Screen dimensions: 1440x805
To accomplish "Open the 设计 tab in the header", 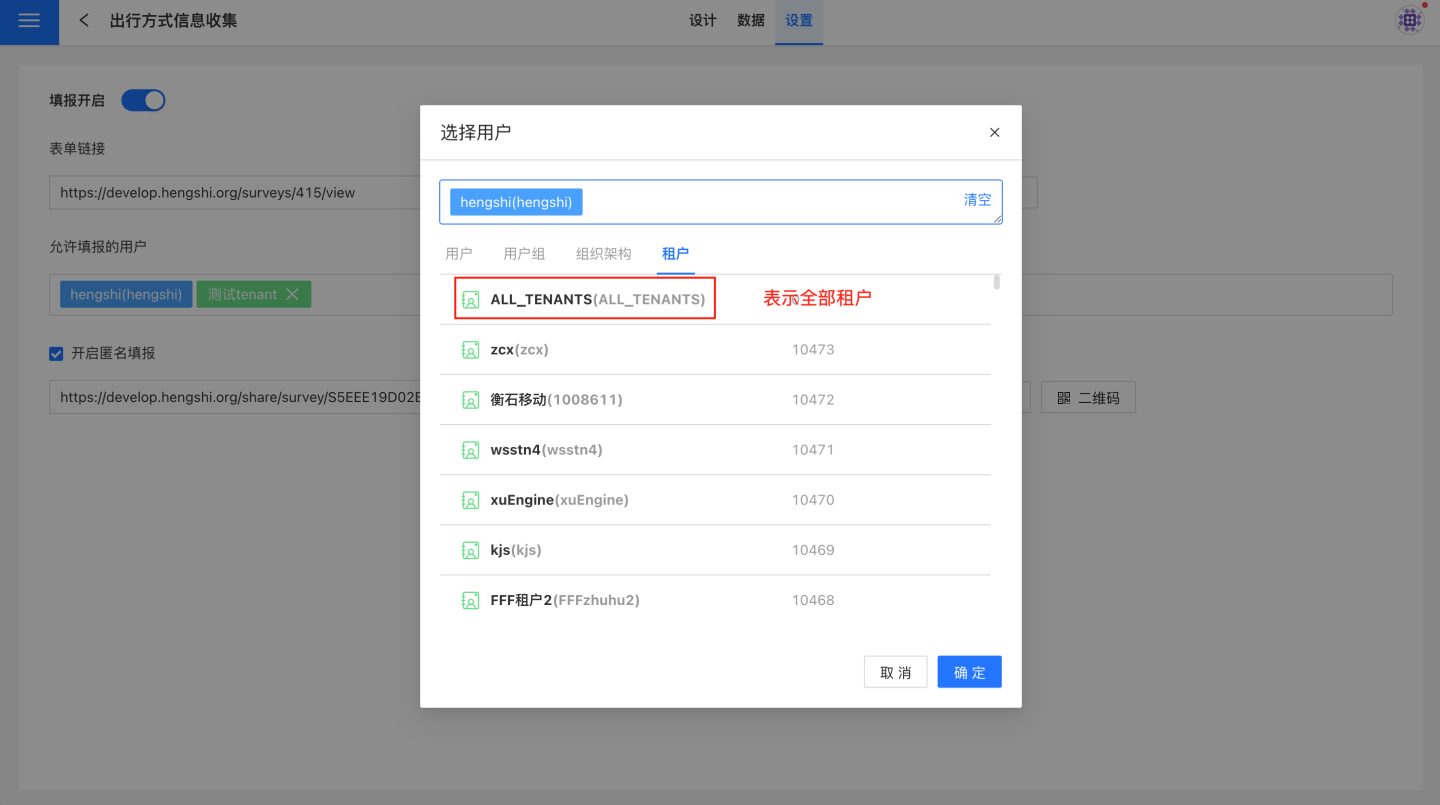I will click(x=703, y=21).
